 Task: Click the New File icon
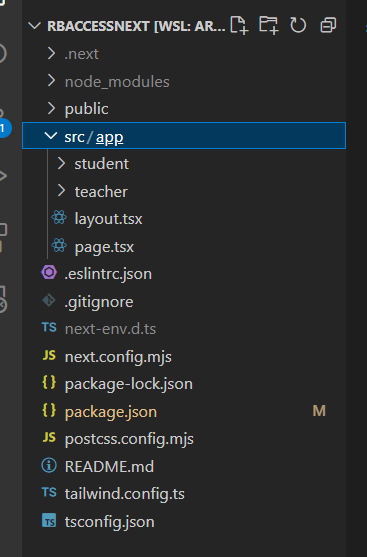coord(239,26)
